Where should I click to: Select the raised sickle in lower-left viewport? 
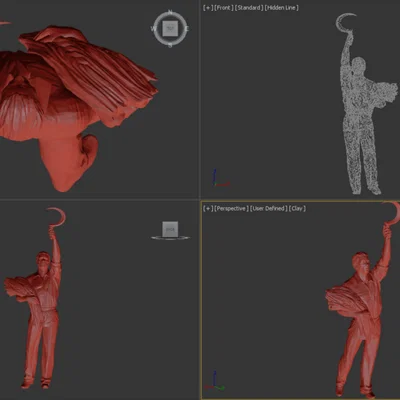click(57, 217)
